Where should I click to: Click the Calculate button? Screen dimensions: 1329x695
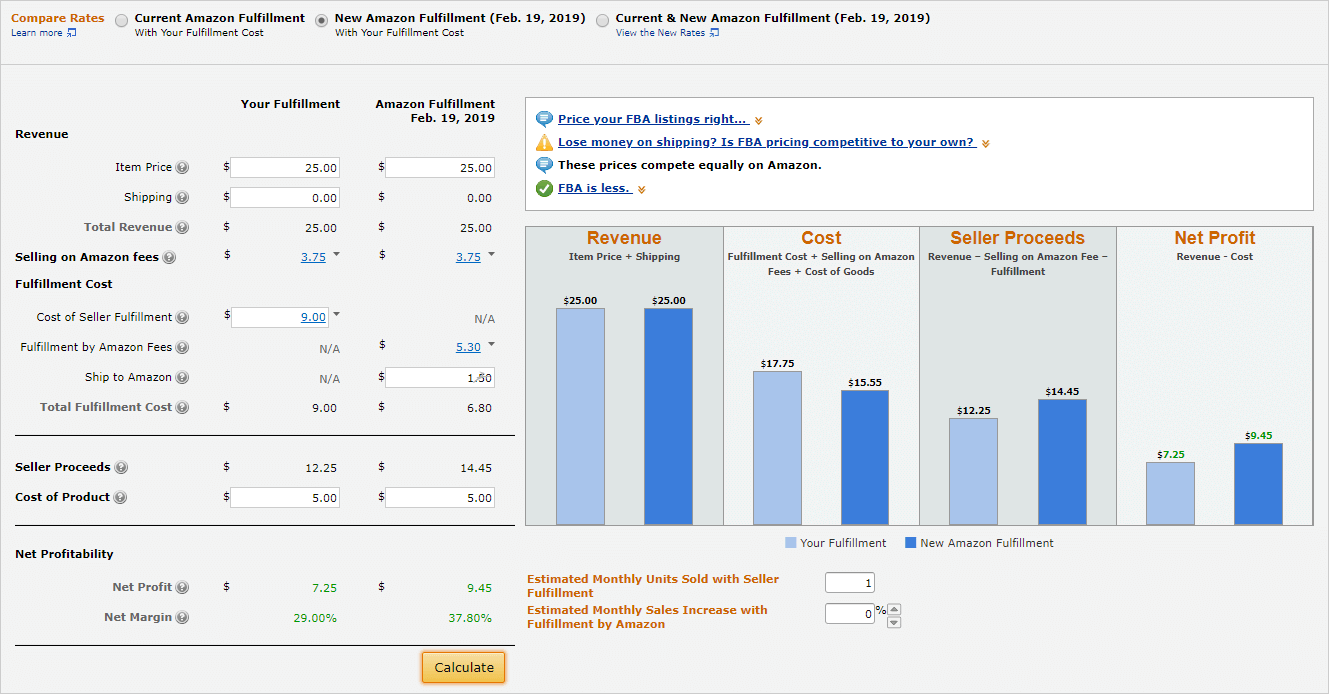(464, 667)
